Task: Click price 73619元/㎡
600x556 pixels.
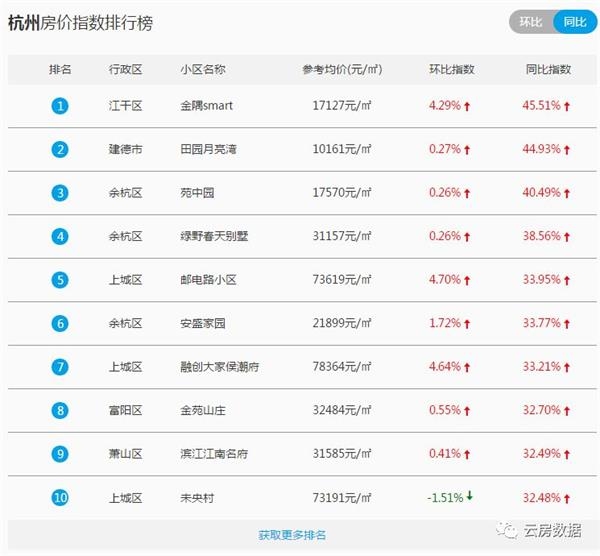Action: pyautogui.click(x=342, y=280)
